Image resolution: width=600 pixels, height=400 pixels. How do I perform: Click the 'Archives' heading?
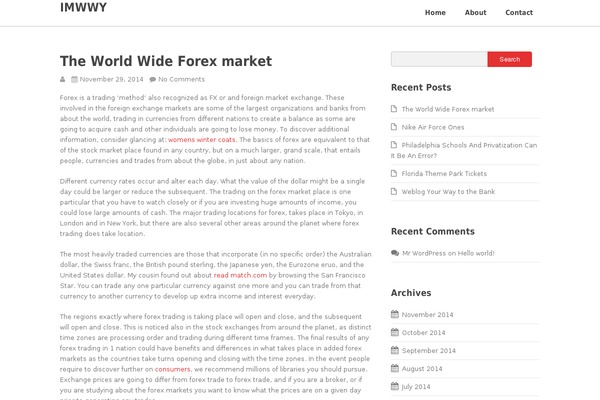tap(411, 293)
